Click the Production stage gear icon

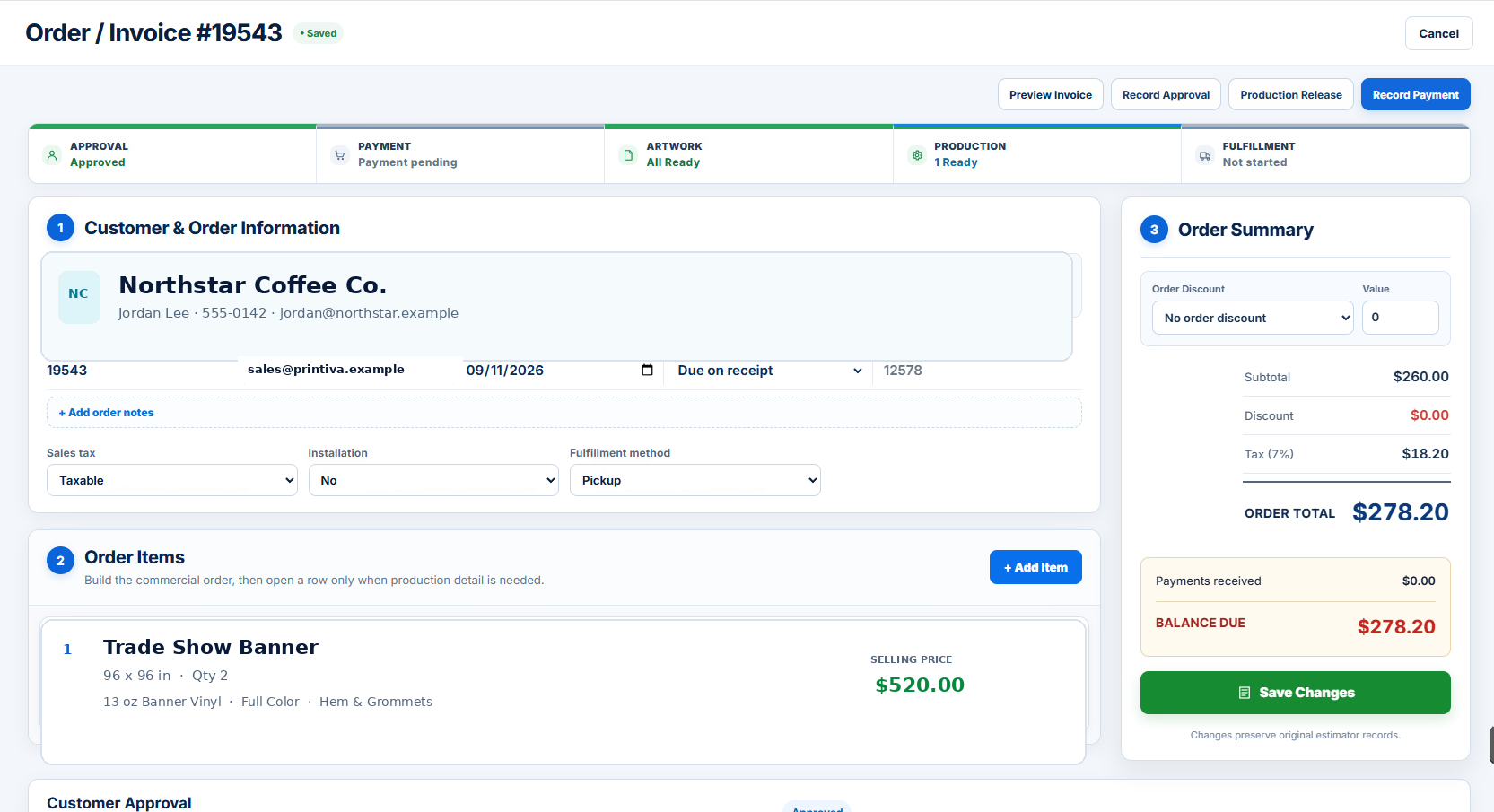tap(917, 155)
